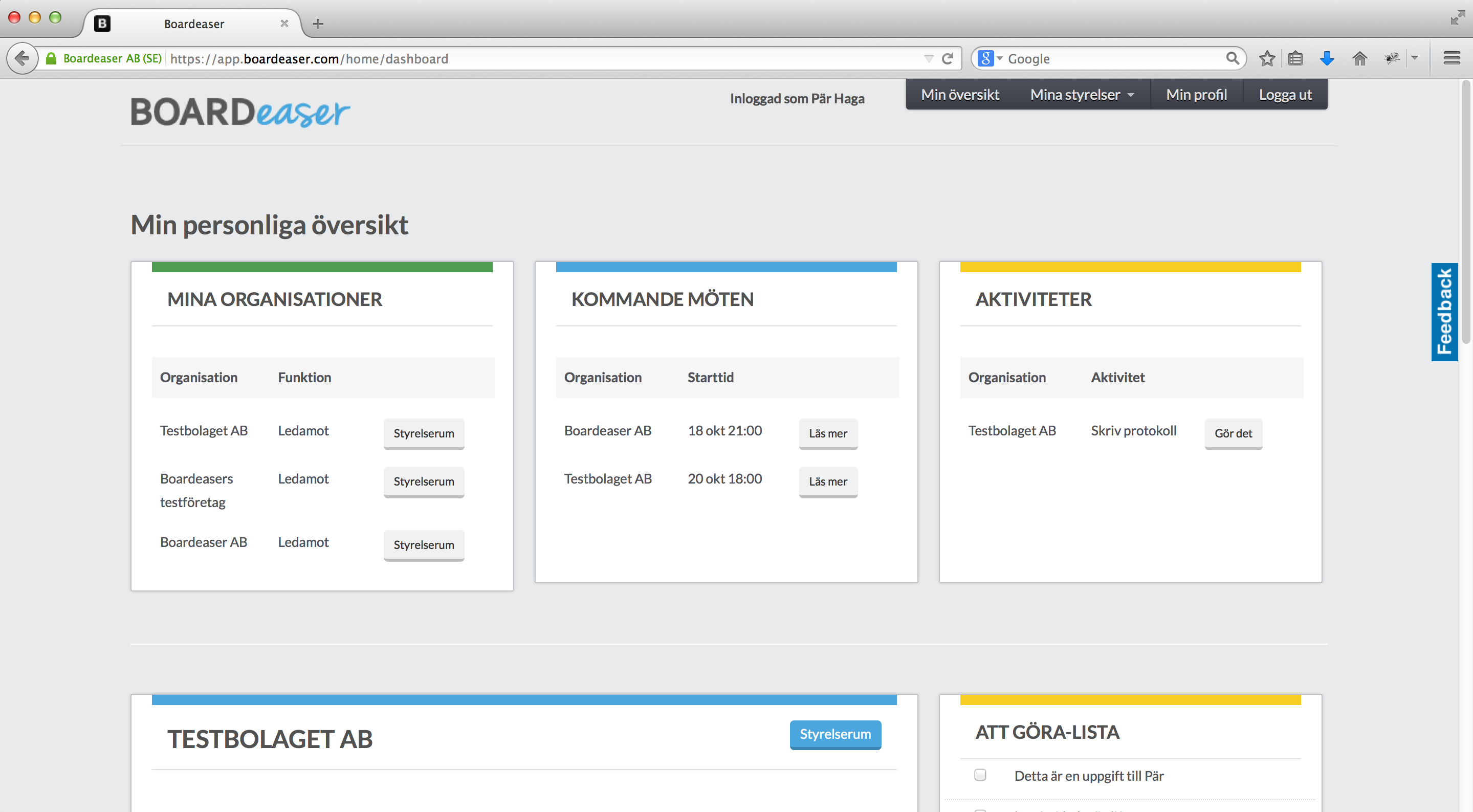The image size is (1473, 812).
Task: Open downloads with the blue arrow icon
Action: coord(1327,58)
